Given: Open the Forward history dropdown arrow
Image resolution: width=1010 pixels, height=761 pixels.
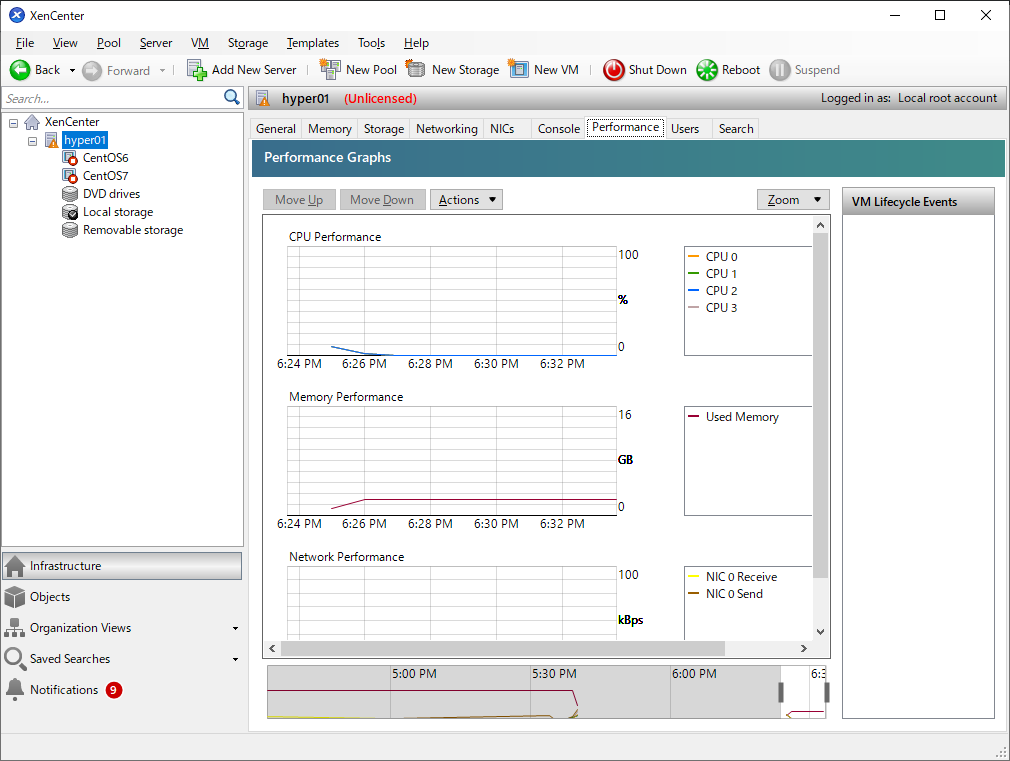Looking at the screenshot, I should point(162,70).
